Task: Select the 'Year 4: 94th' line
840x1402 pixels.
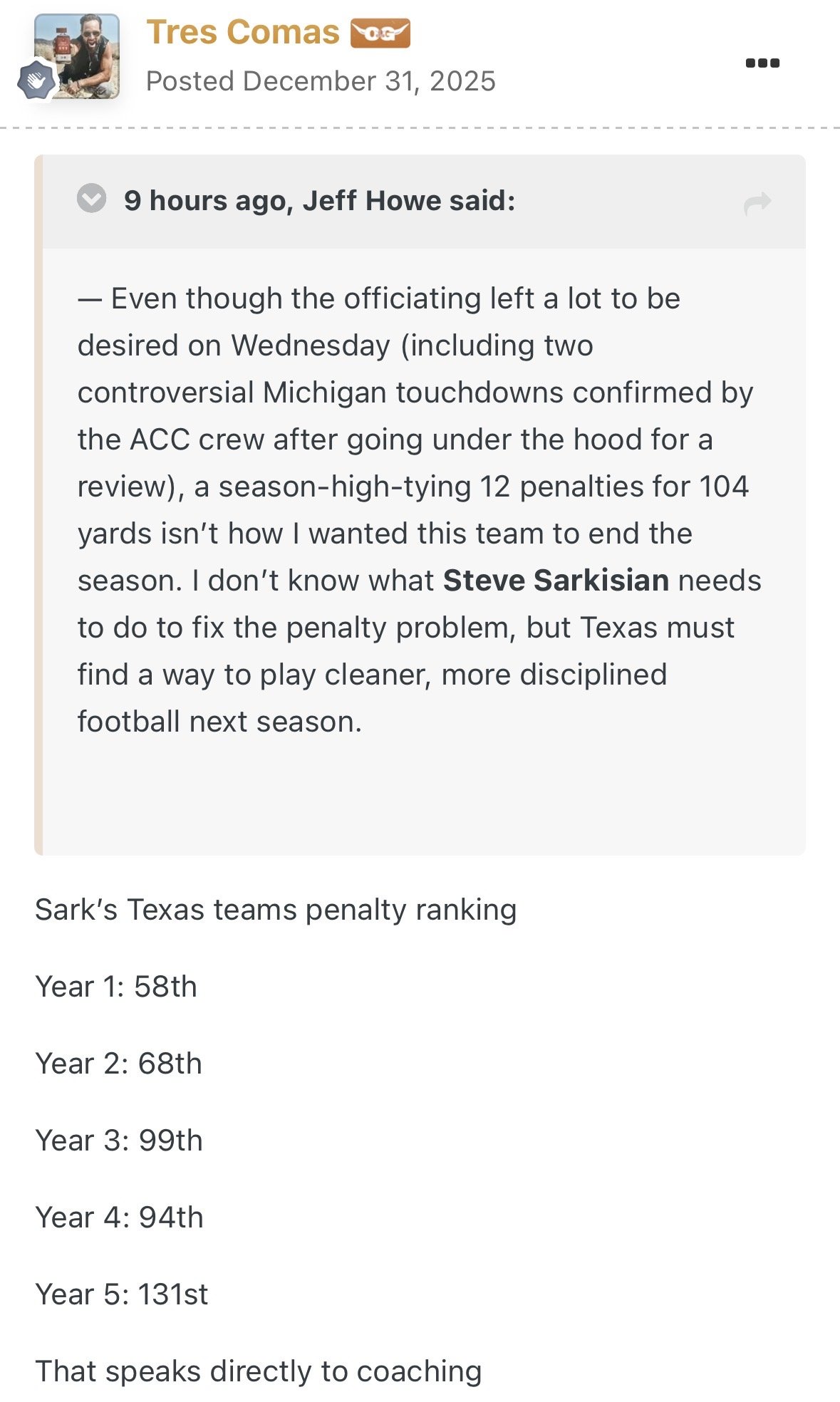Action: (119, 1217)
